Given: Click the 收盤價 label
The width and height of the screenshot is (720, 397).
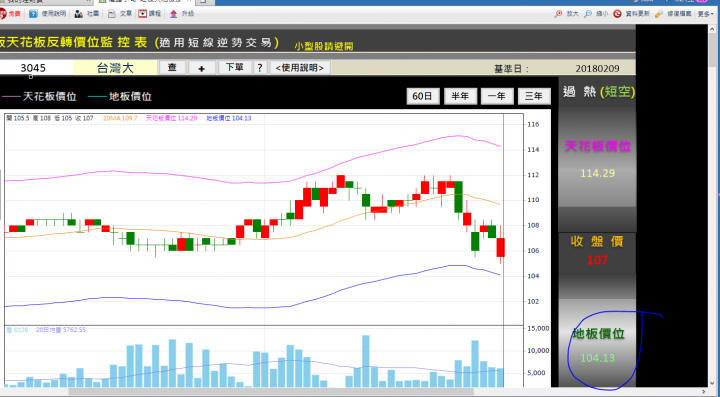Looking at the screenshot, I should pos(597,241).
